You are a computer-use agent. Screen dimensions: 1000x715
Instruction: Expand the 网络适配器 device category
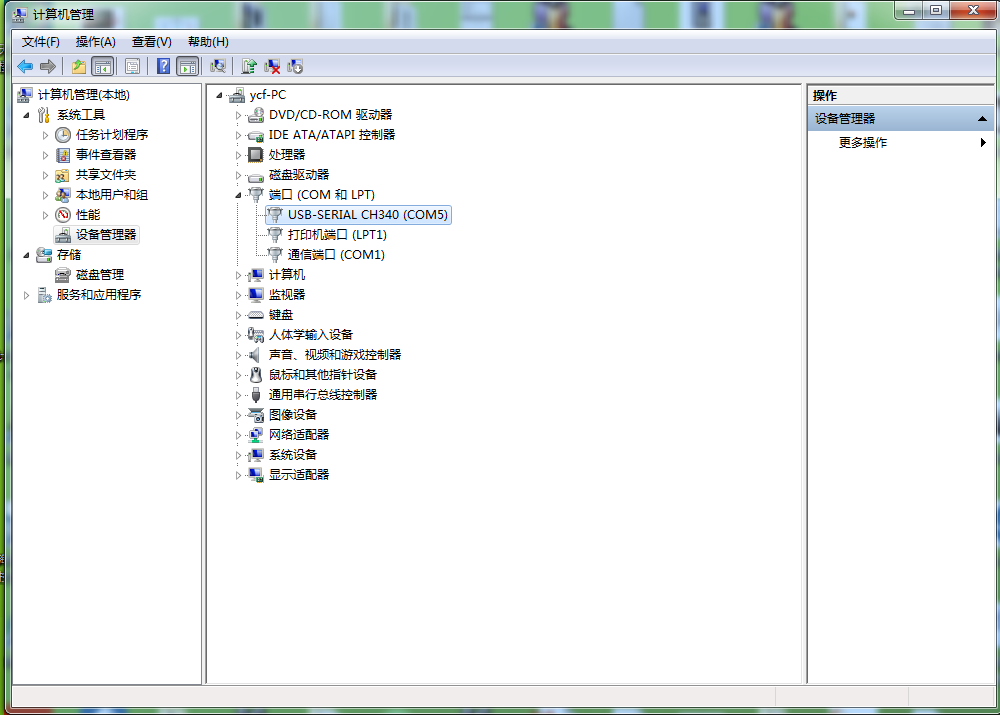click(238, 435)
